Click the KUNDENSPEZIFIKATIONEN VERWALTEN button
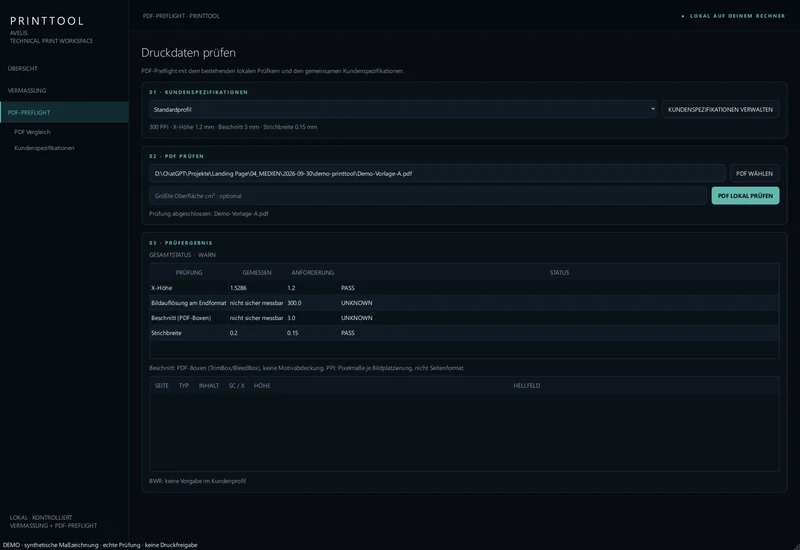Image resolution: width=800 pixels, height=550 pixels. tap(720, 109)
